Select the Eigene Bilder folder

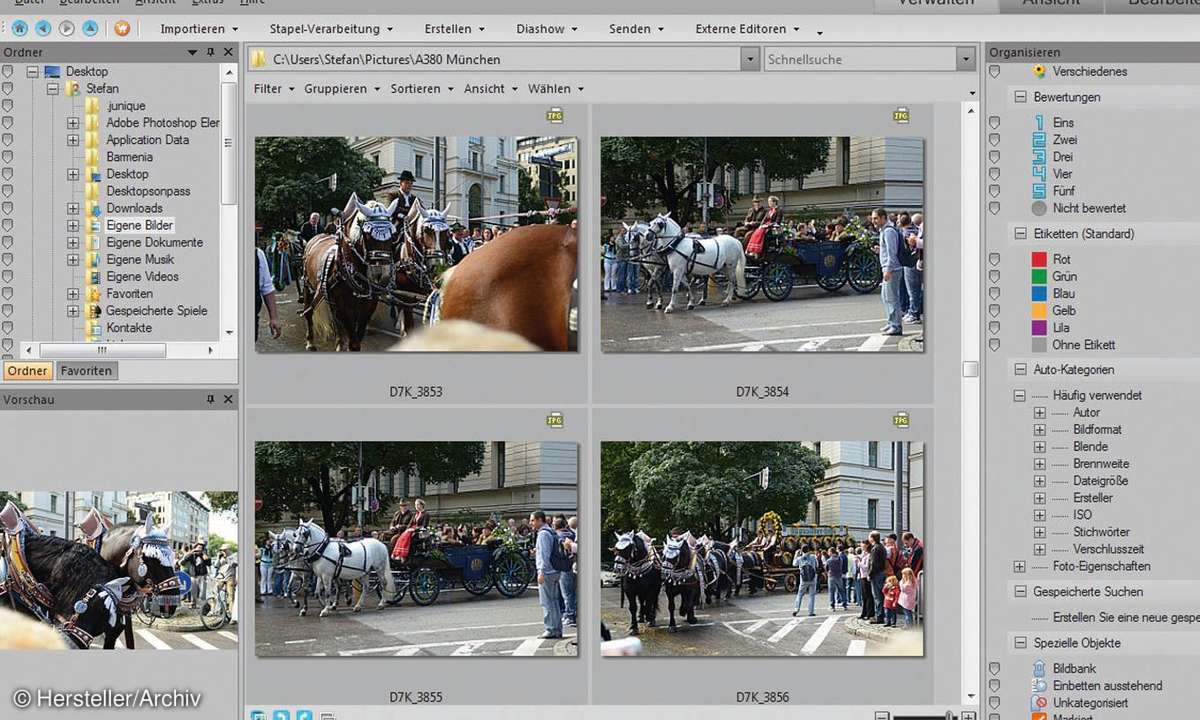[140, 226]
